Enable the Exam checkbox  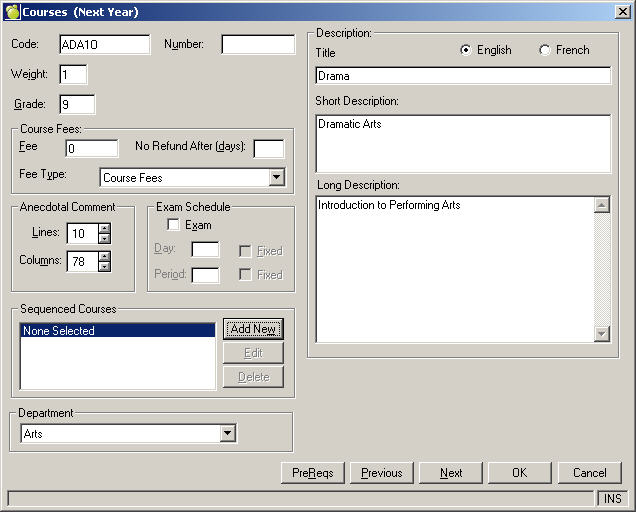(173, 225)
